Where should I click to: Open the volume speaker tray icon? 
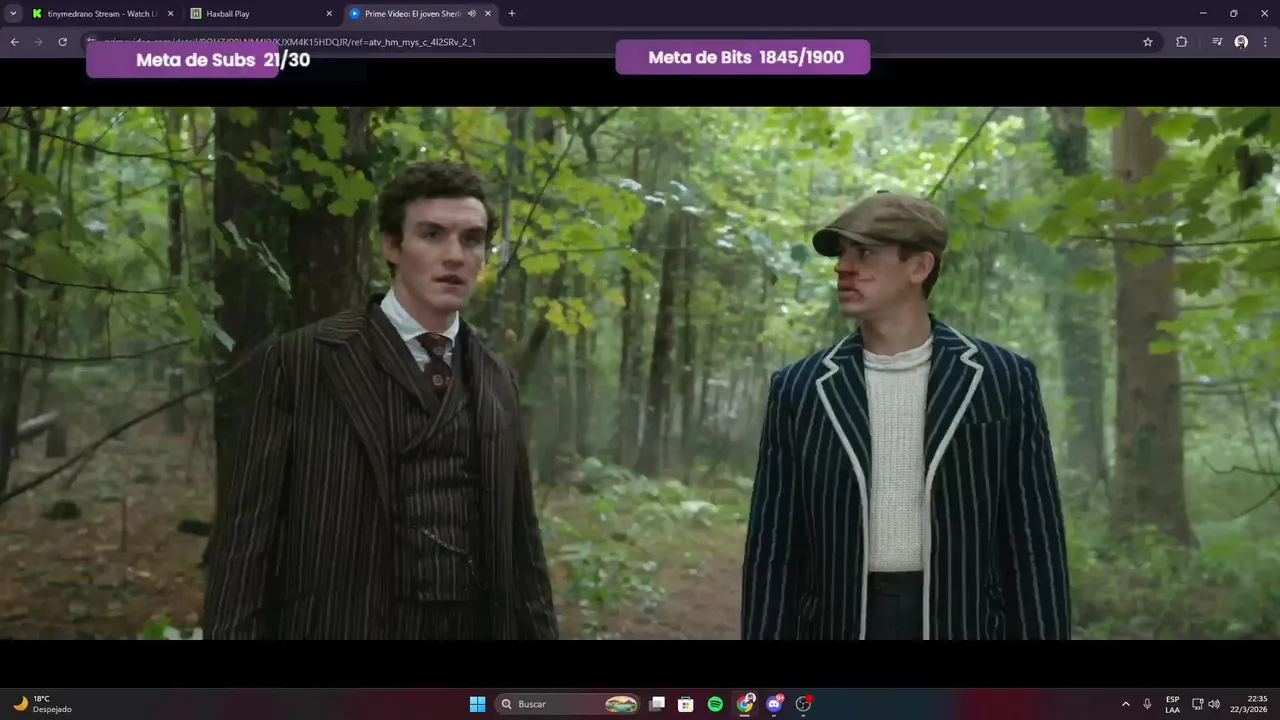tap(1214, 704)
